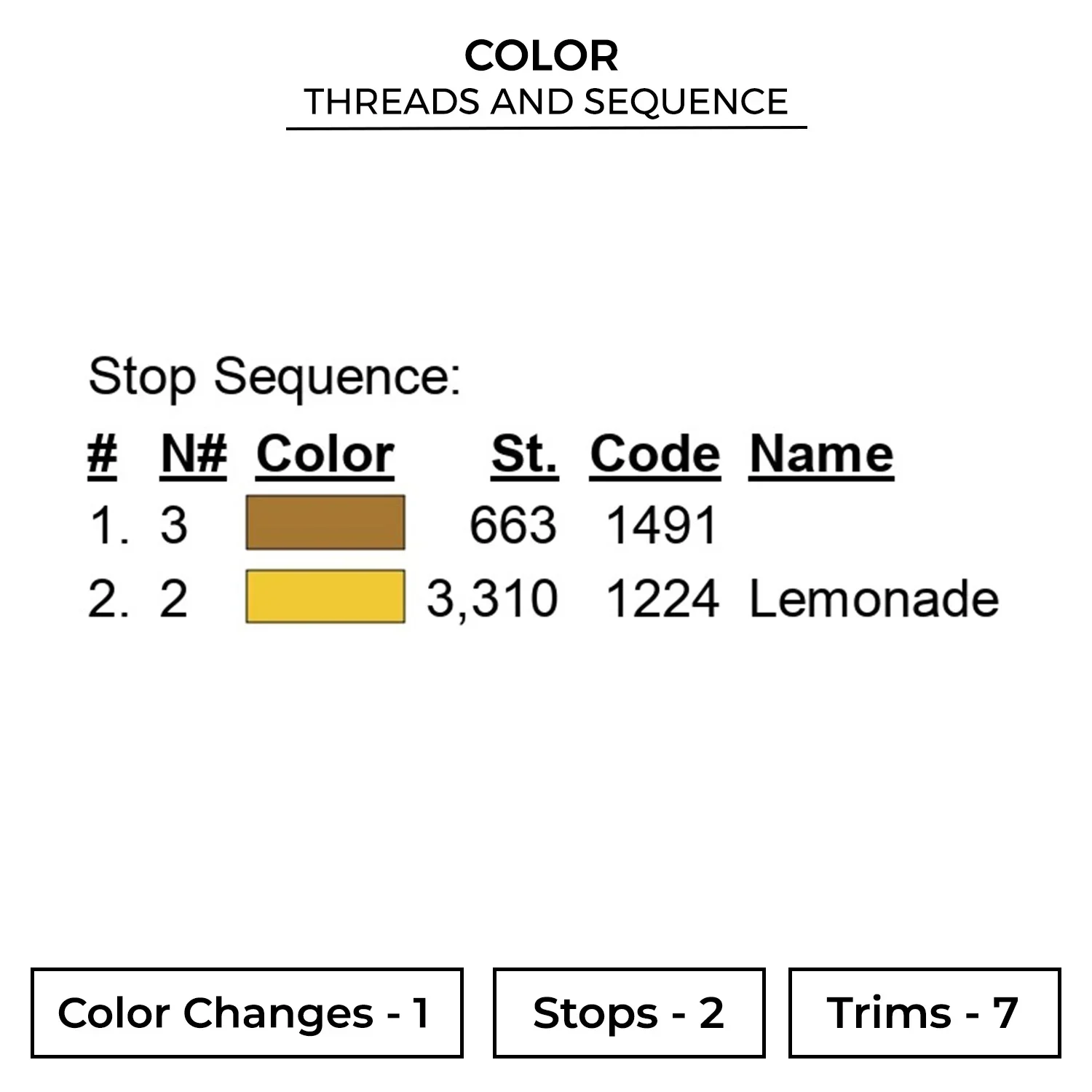The width and height of the screenshot is (1092, 1092).
Task: Select the St. column header
Action: coord(524,455)
